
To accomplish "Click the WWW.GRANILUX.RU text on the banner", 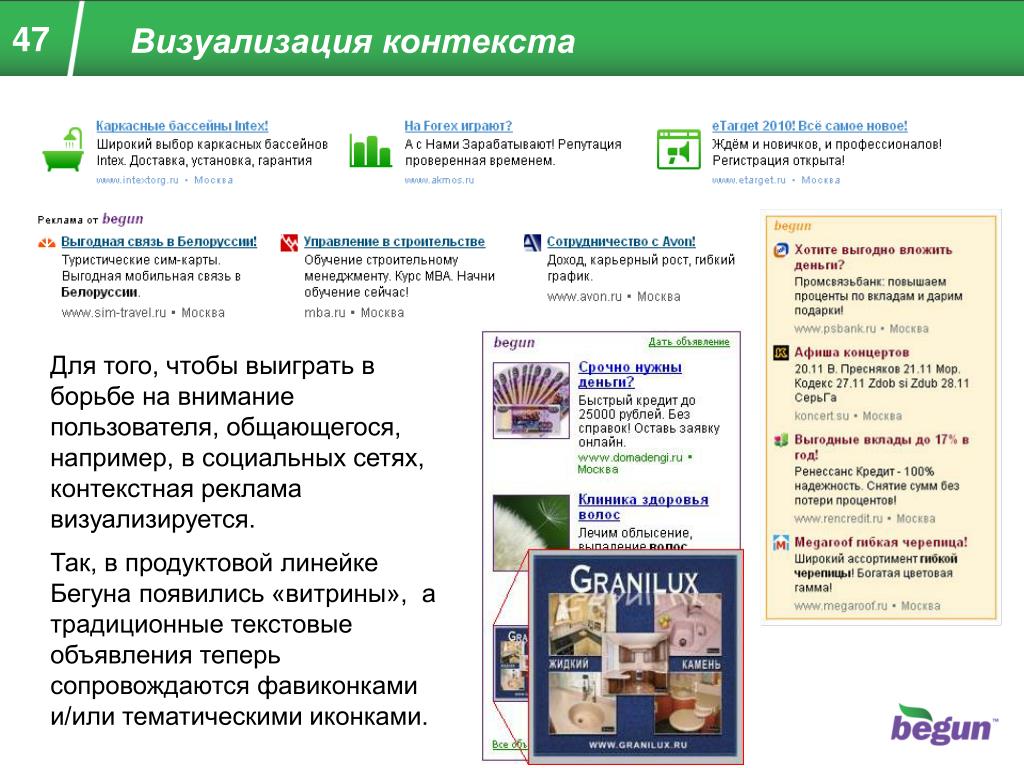I will tap(637, 744).
